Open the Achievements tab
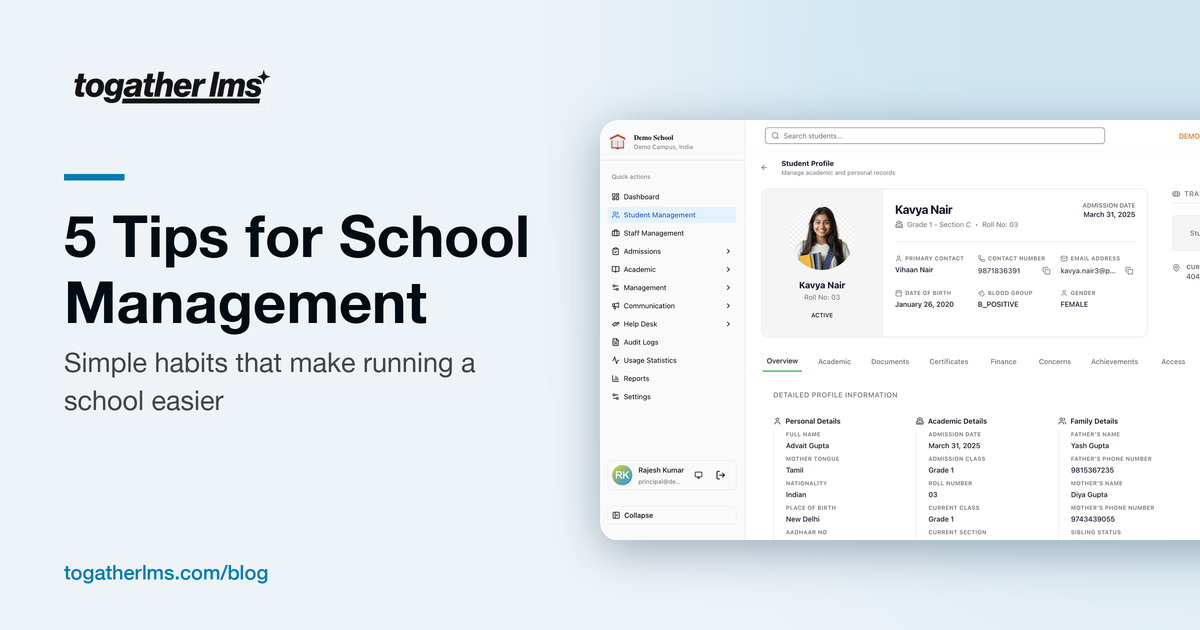The height and width of the screenshot is (630, 1200). pyautogui.click(x=1115, y=361)
